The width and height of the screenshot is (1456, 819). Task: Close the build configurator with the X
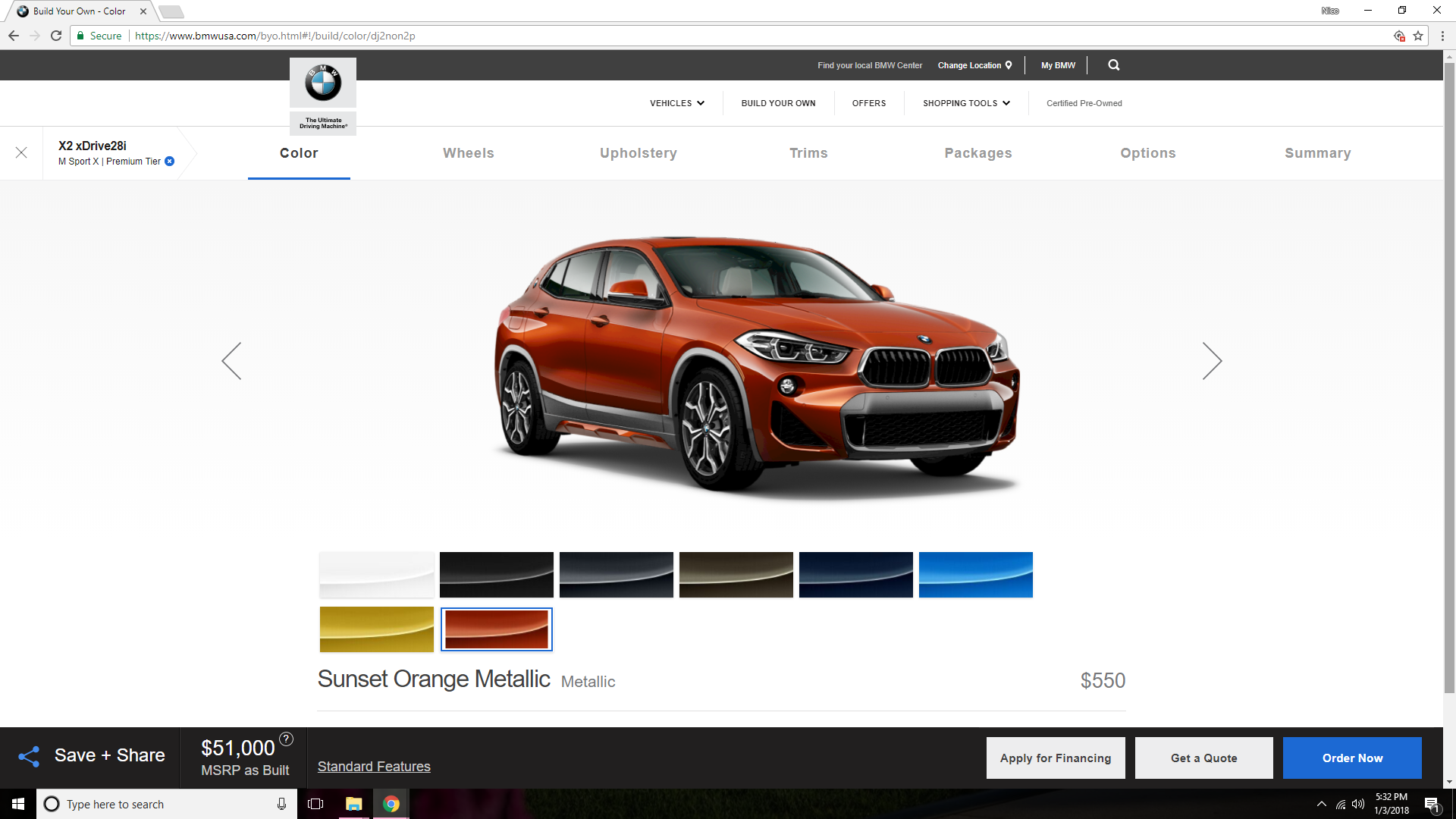(21, 152)
